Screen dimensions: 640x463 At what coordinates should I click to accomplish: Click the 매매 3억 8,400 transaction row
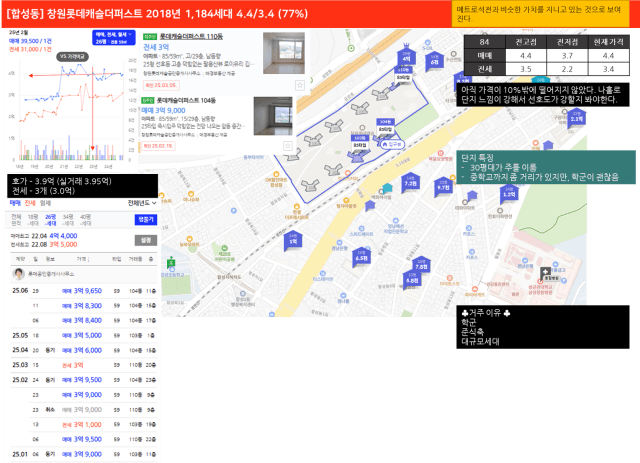pos(93,321)
